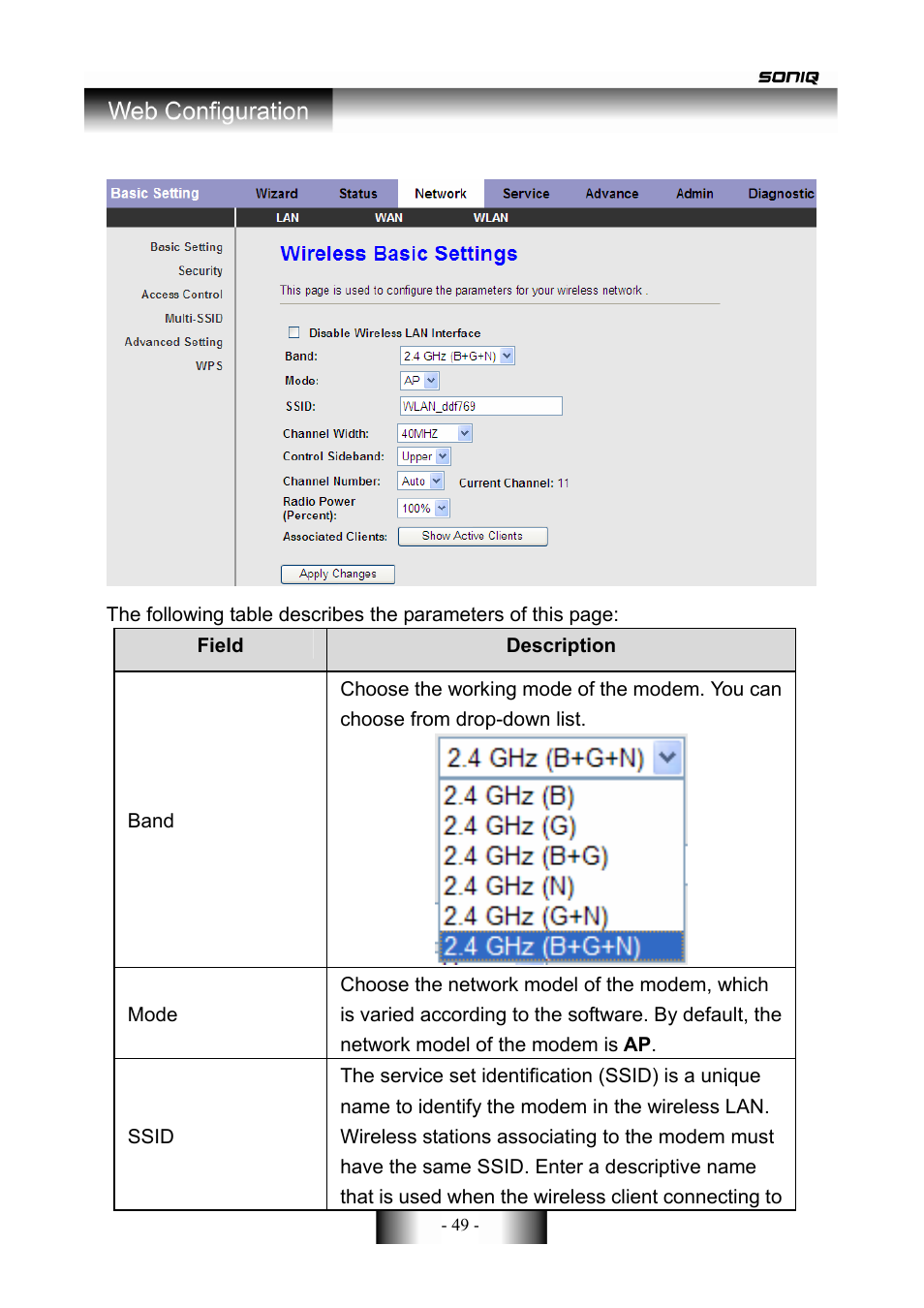
Task: Click the Apply Changes button
Action: [338, 574]
